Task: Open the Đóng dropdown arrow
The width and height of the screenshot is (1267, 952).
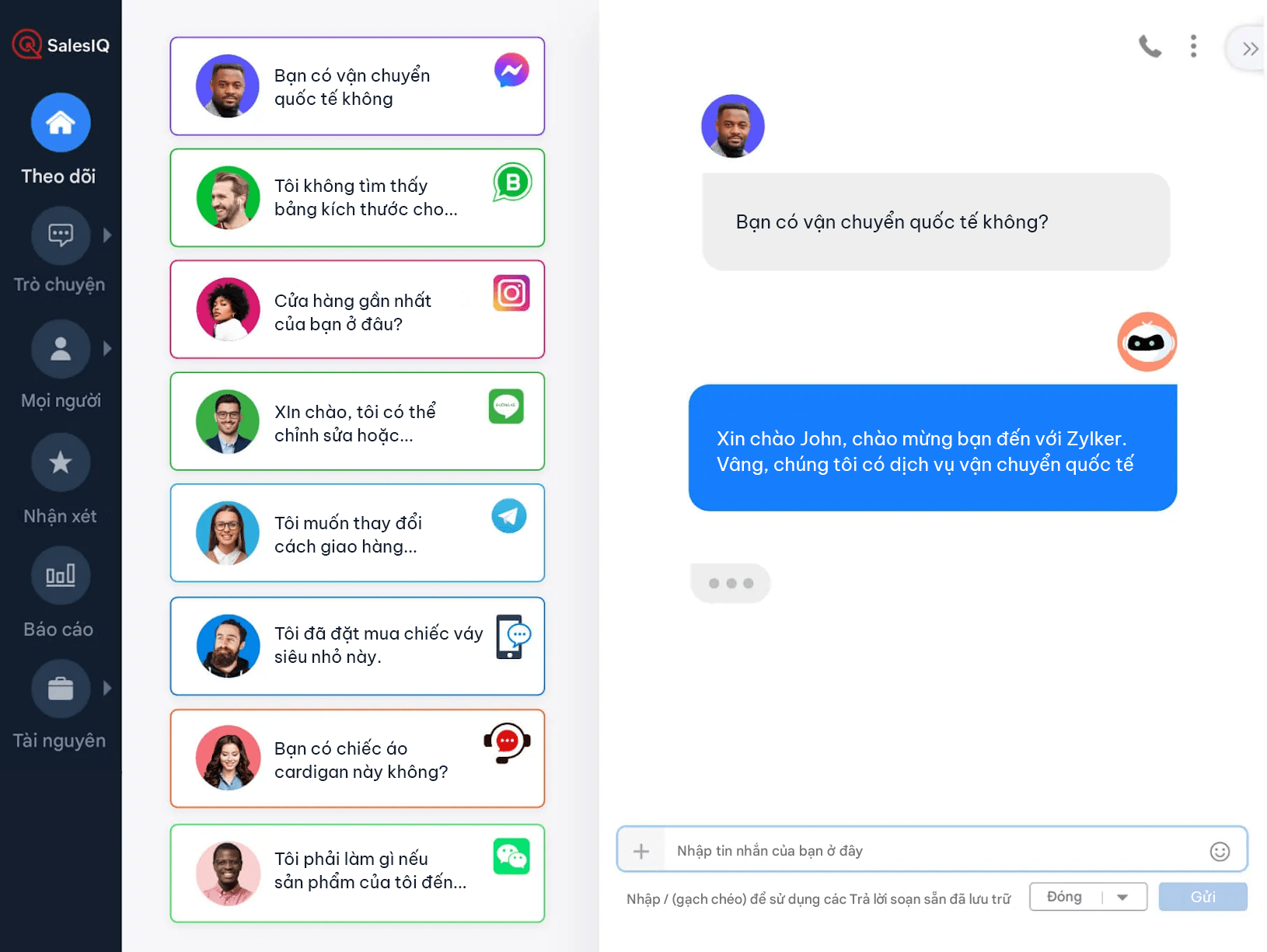Action: coord(1122,897)
